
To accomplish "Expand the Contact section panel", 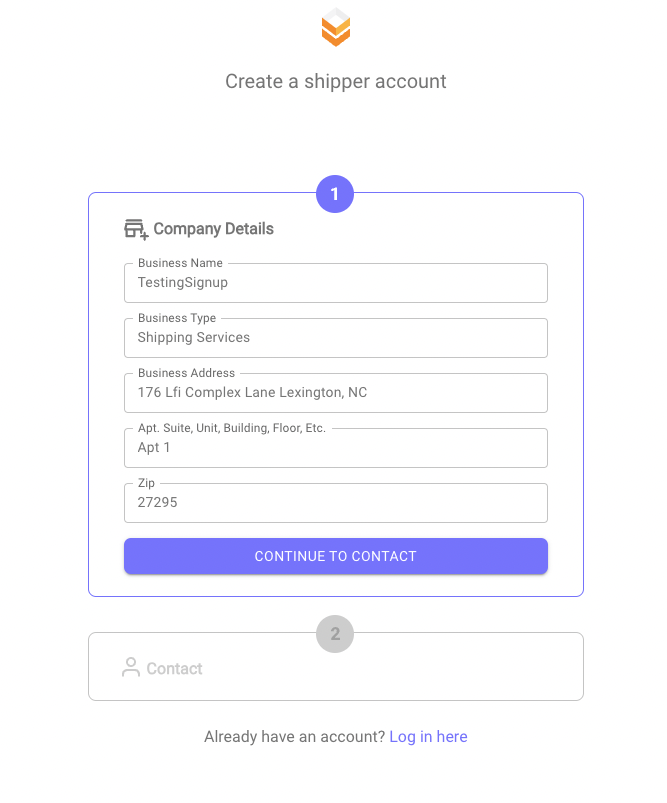I will click(336, 667).
